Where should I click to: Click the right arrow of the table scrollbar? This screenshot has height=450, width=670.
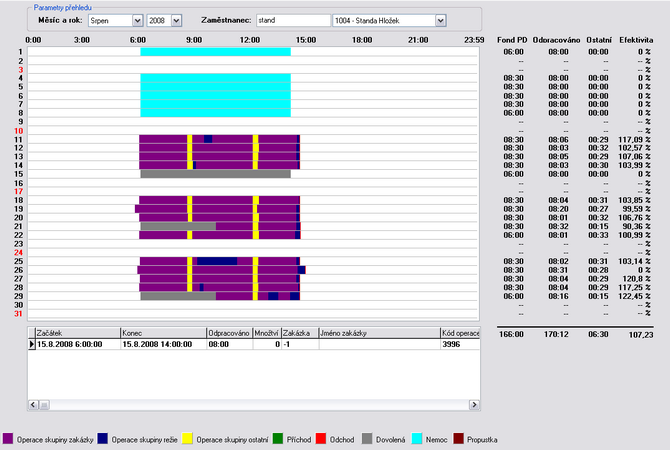pos(474,404)
